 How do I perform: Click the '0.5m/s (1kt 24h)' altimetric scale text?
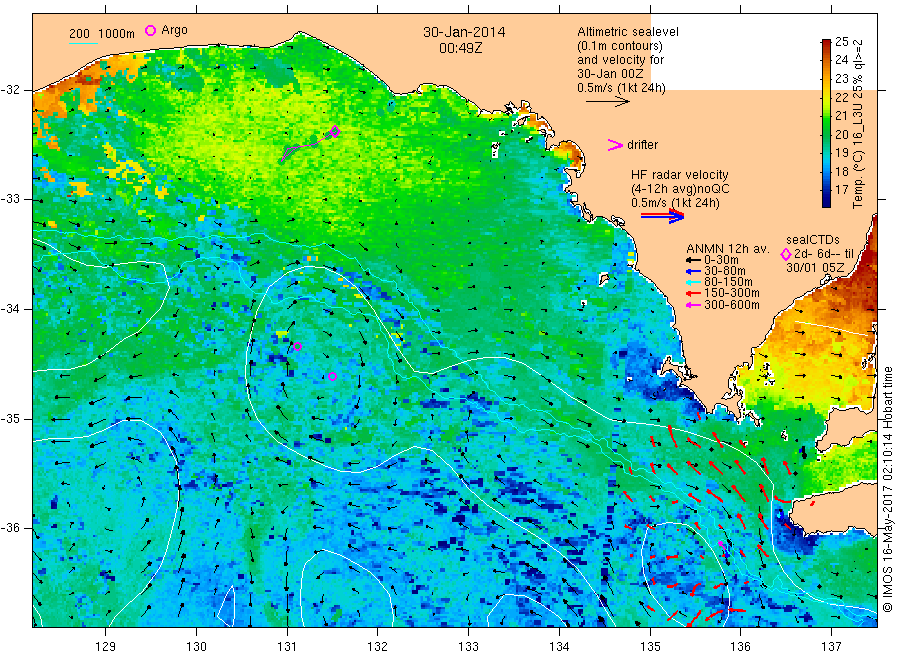click(622, 88)
